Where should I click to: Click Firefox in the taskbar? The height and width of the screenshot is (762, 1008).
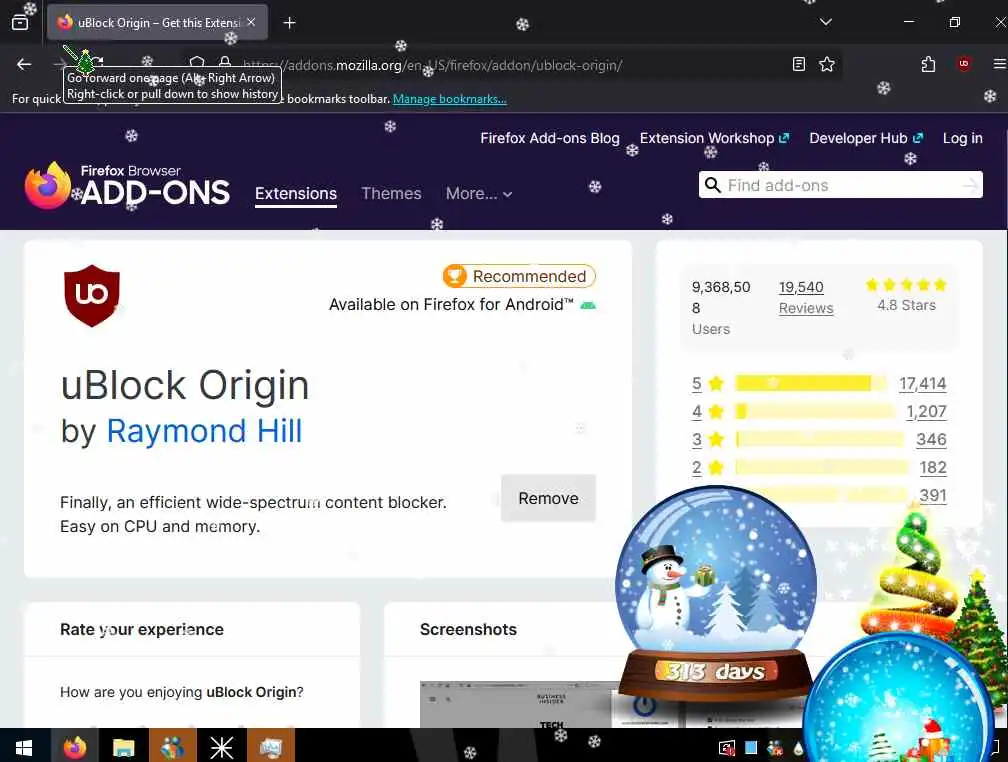75,747
